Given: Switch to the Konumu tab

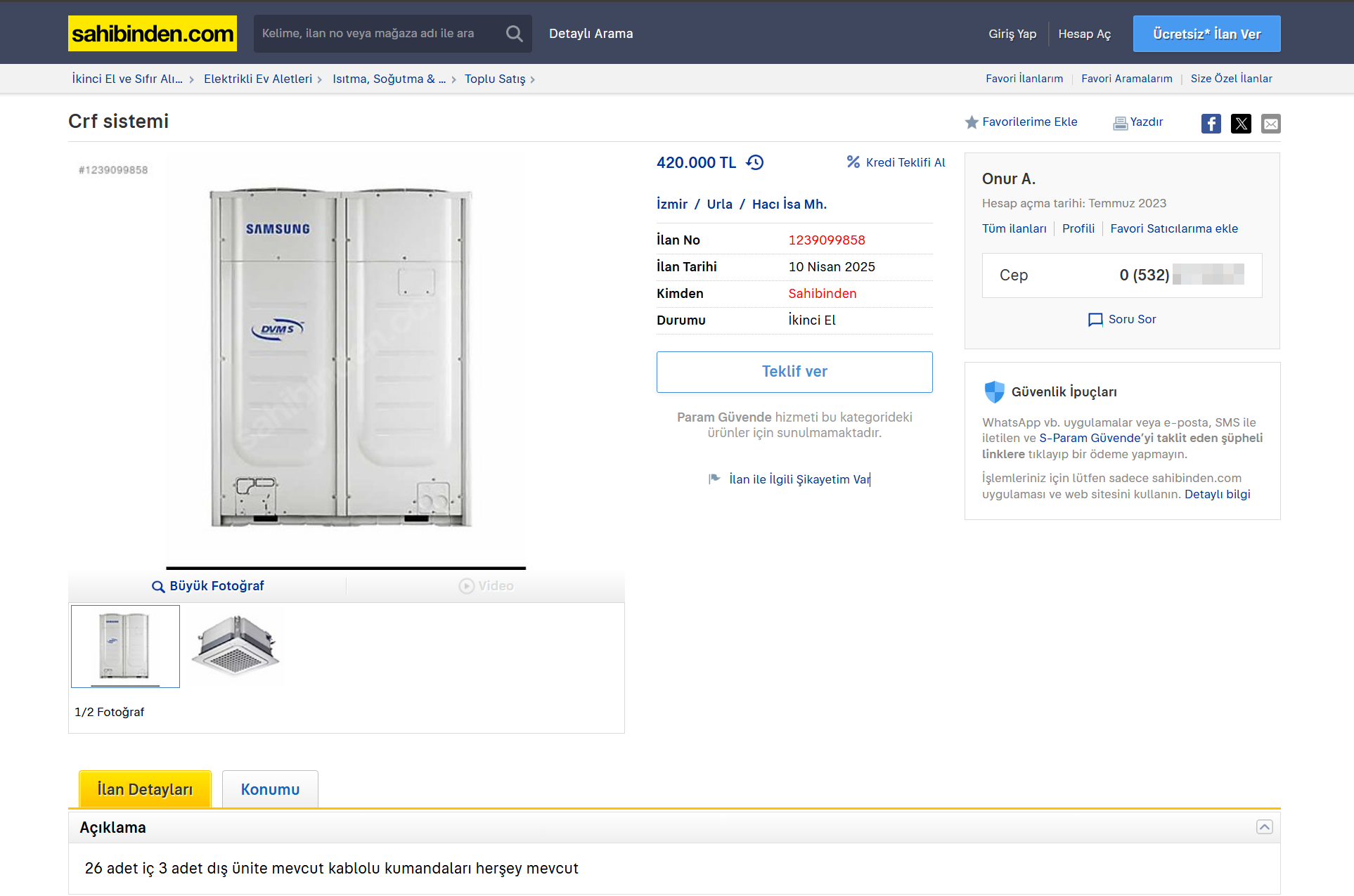Looking at the screenshot, I should [270, 789].
